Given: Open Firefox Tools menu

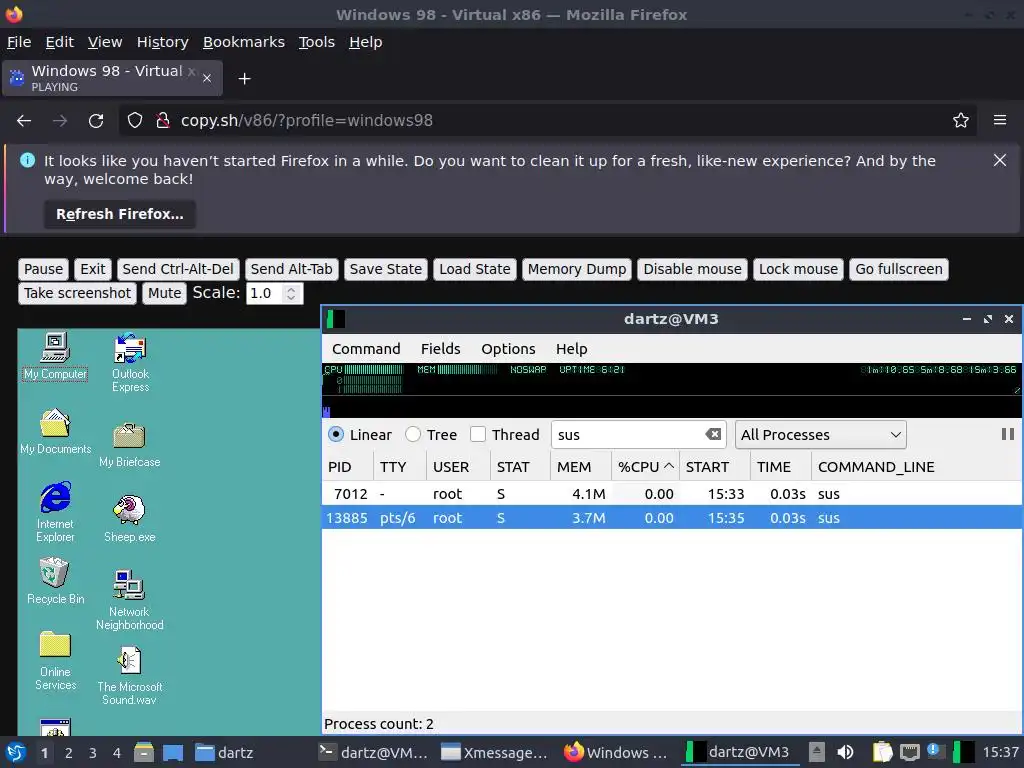Looking at the screenshot, I should [317, 42].
